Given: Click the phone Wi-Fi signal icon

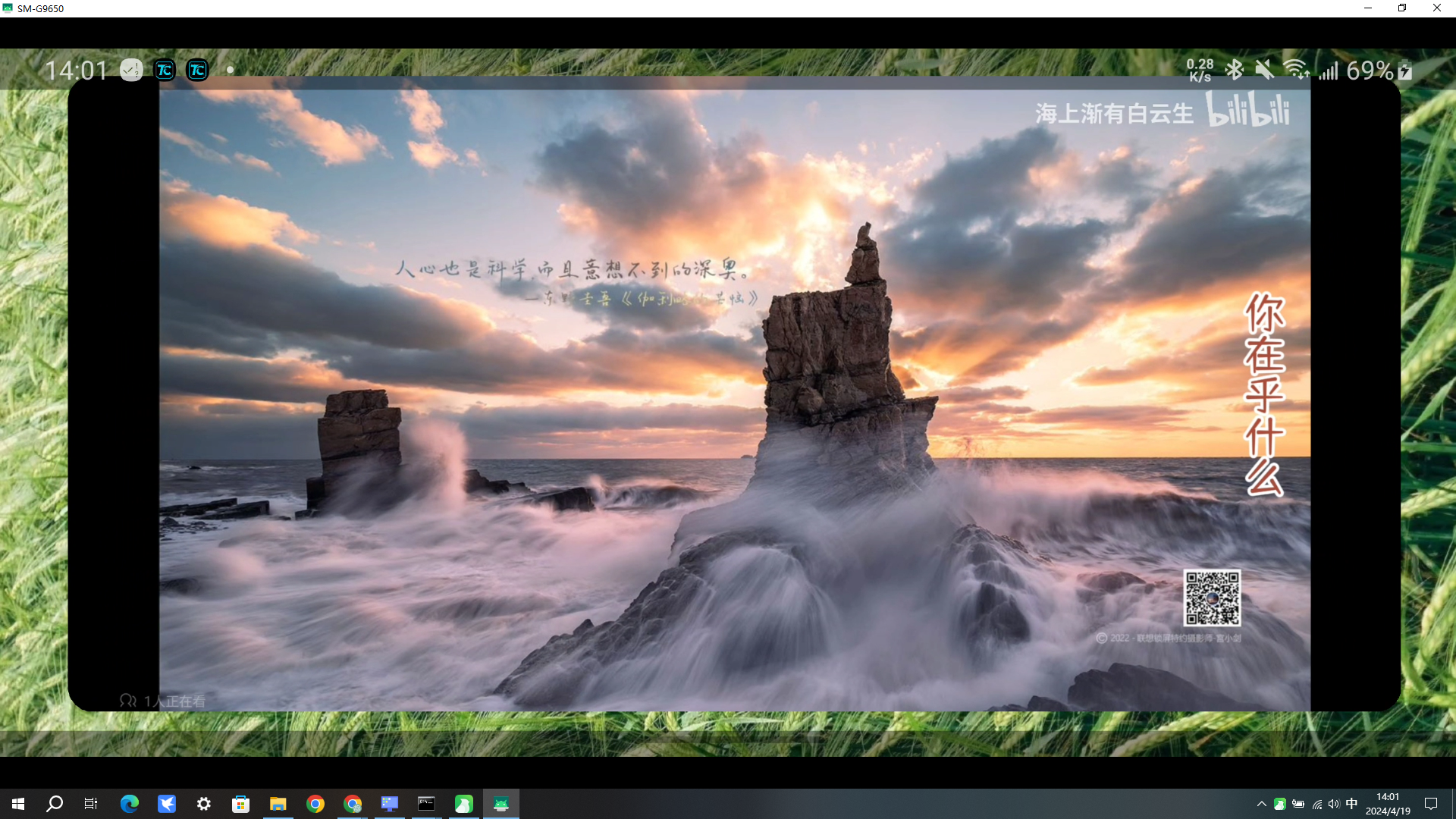Looking at the screenshot, I should [x=1296, y=70].
